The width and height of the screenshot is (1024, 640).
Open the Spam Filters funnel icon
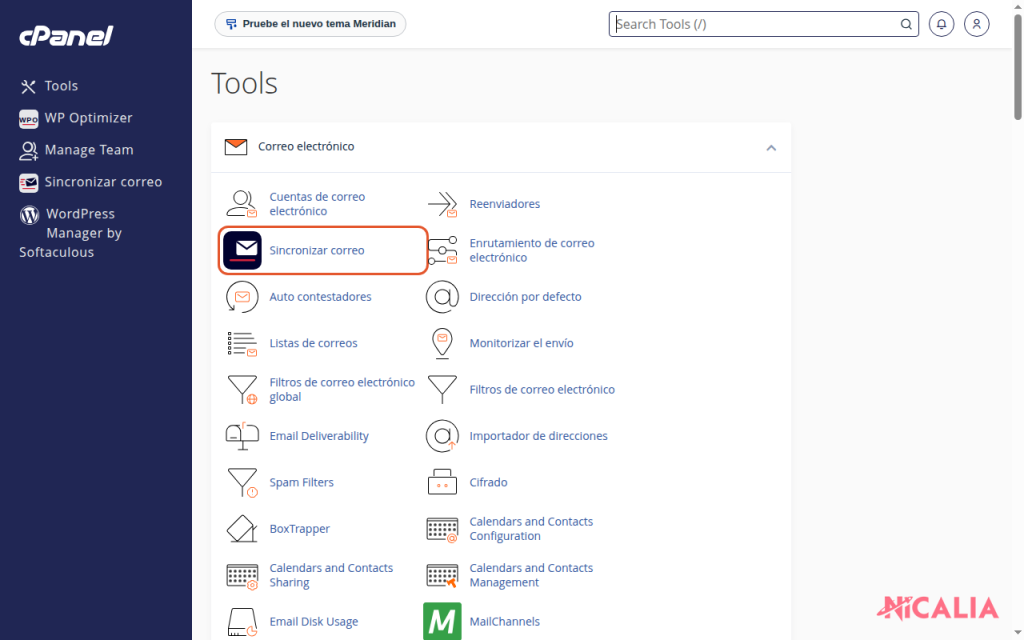point(242,483)
